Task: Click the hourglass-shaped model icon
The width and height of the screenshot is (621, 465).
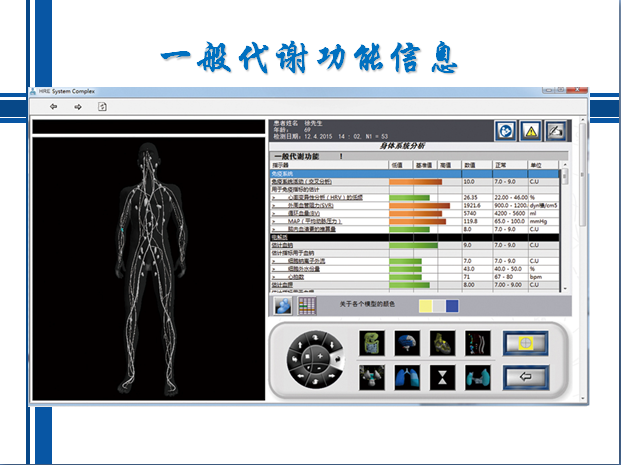Action: 442,378
